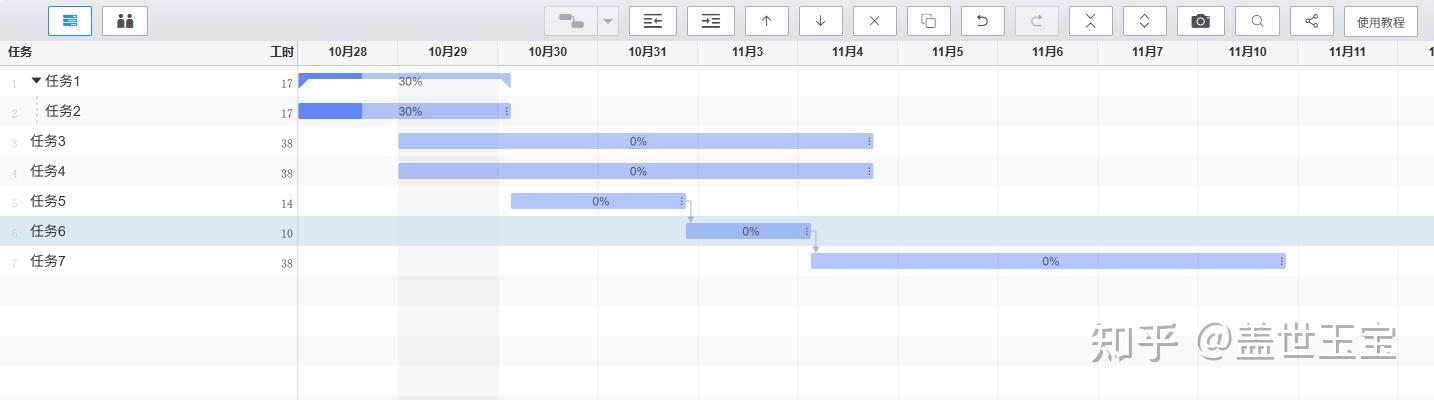
Task: Delete the task using the X button
Action: click(875, 21)
